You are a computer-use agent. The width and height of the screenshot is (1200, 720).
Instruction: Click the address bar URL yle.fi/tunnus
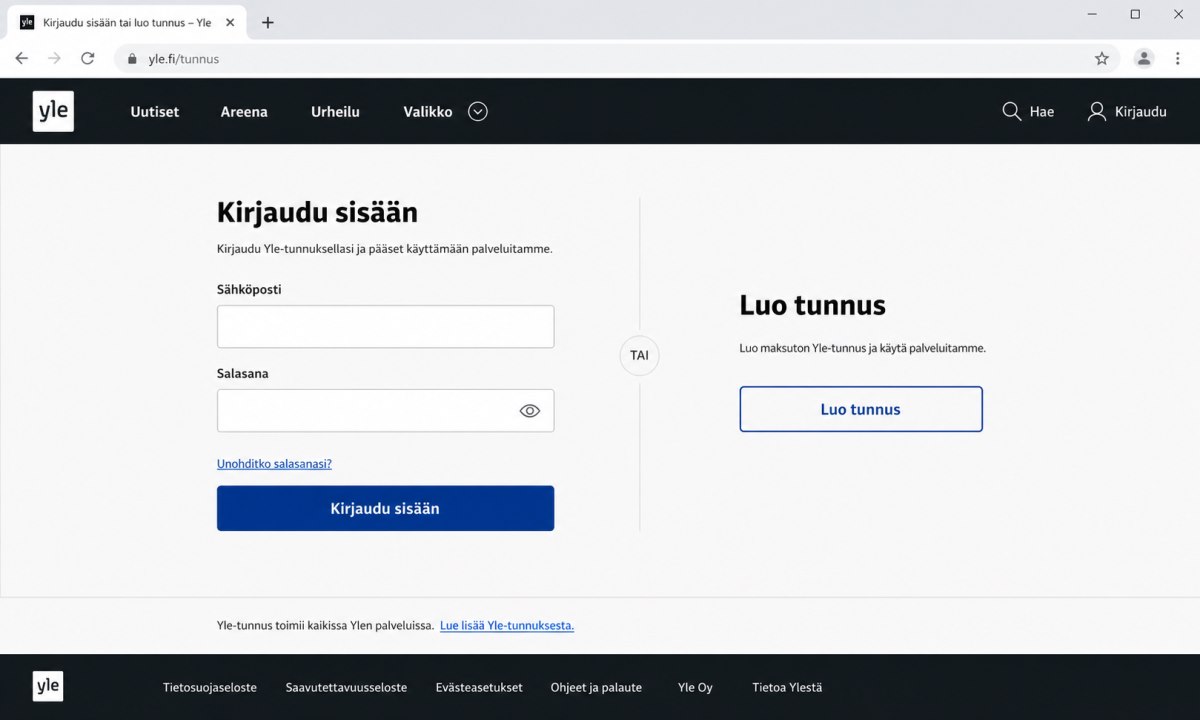pyautogui.click(x=183, y=59)
